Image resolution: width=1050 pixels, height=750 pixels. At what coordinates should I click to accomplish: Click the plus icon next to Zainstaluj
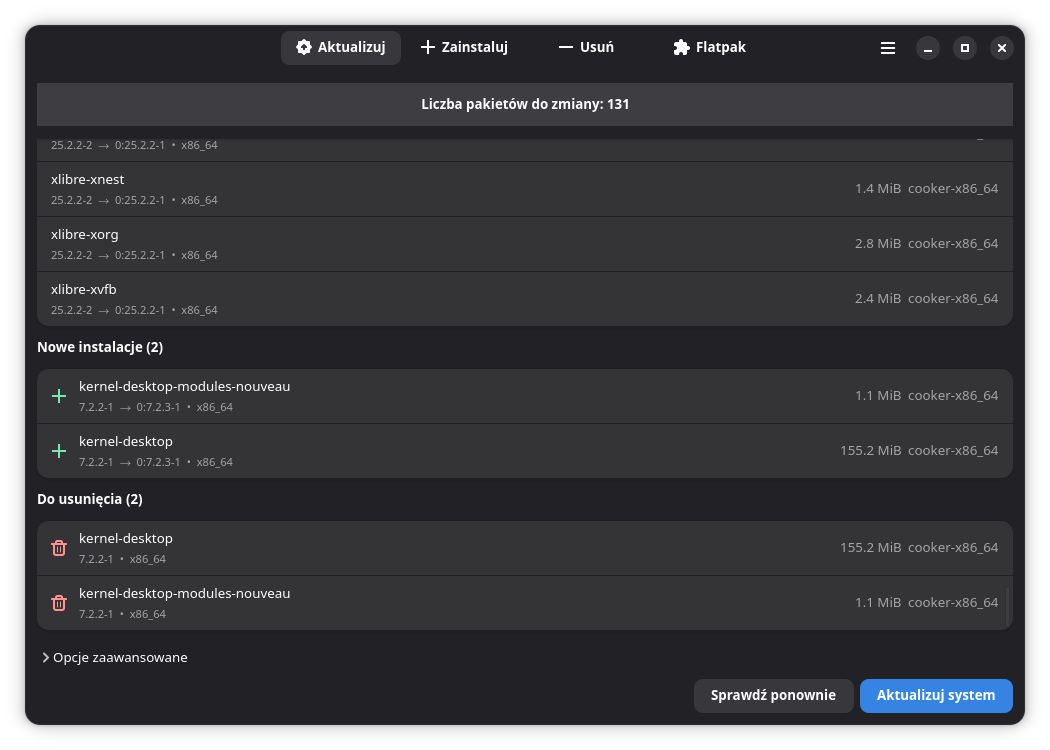point(427,47)
